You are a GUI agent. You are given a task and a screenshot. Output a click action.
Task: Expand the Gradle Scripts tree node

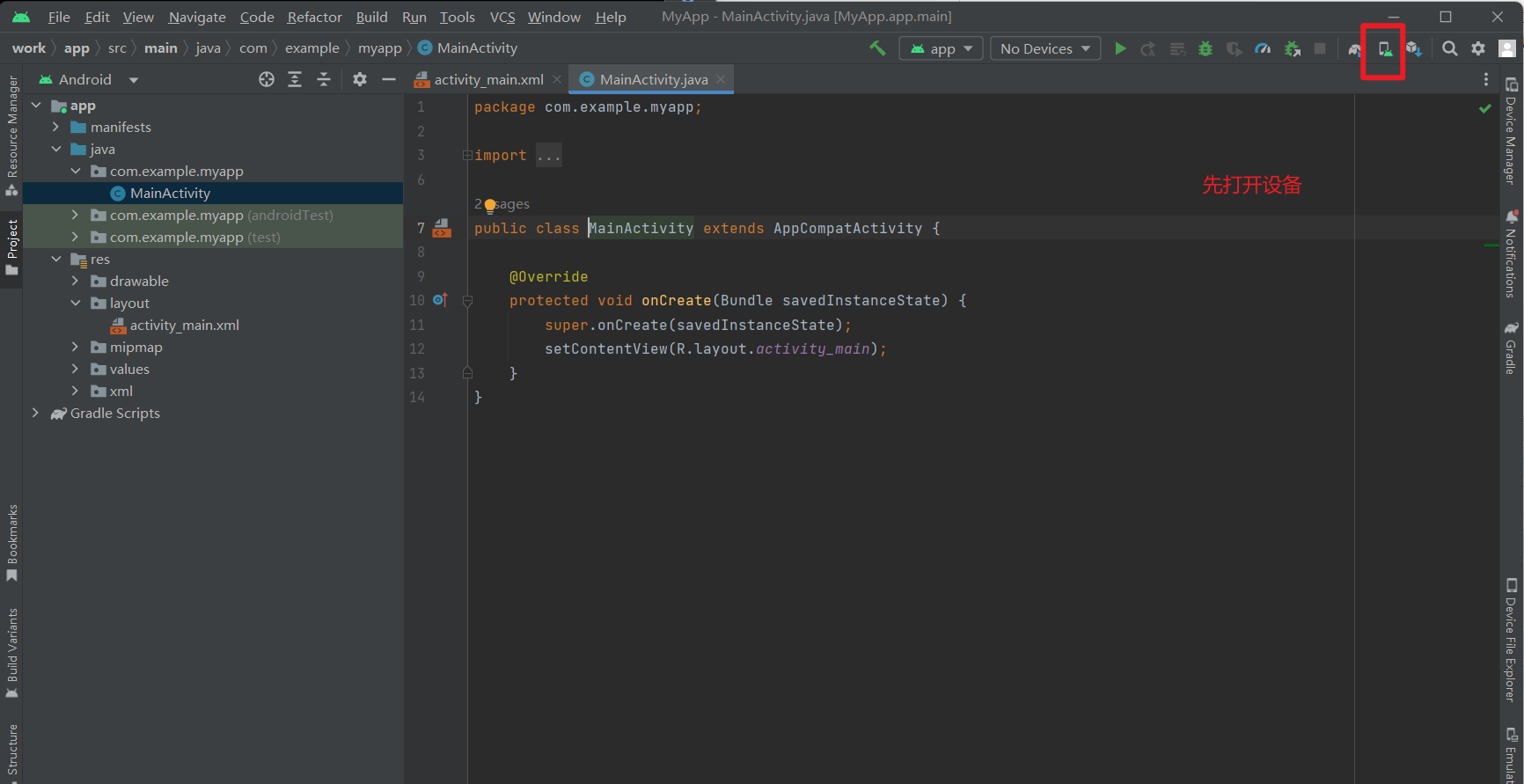35,413
